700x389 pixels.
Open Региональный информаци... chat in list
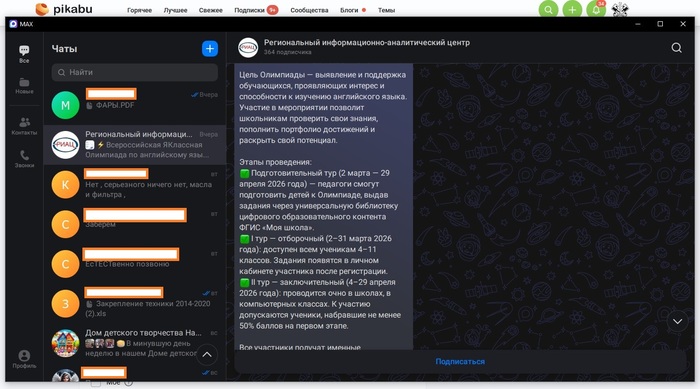tap(135, 145)
